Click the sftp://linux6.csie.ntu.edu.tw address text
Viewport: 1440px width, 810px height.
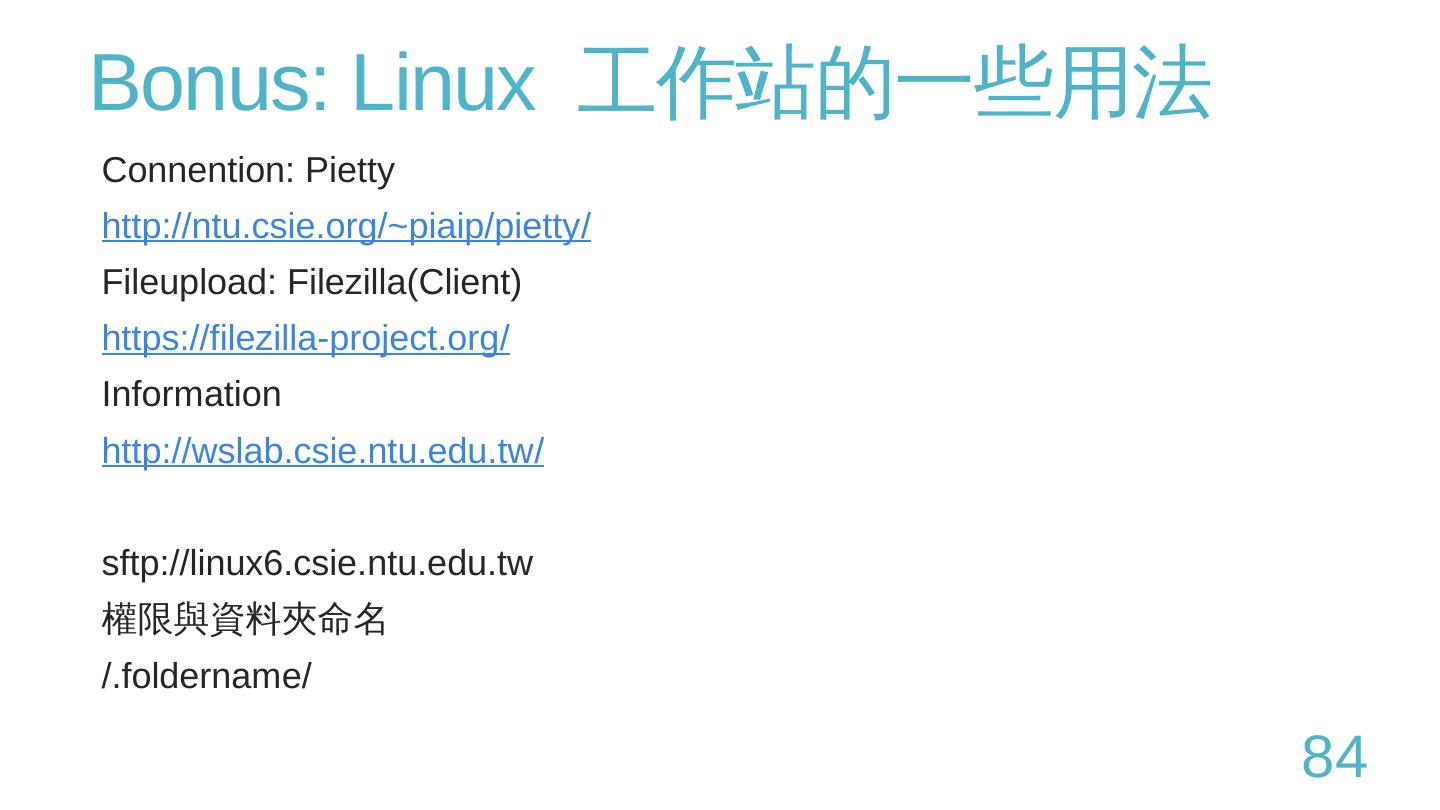(x=317, y=563)
